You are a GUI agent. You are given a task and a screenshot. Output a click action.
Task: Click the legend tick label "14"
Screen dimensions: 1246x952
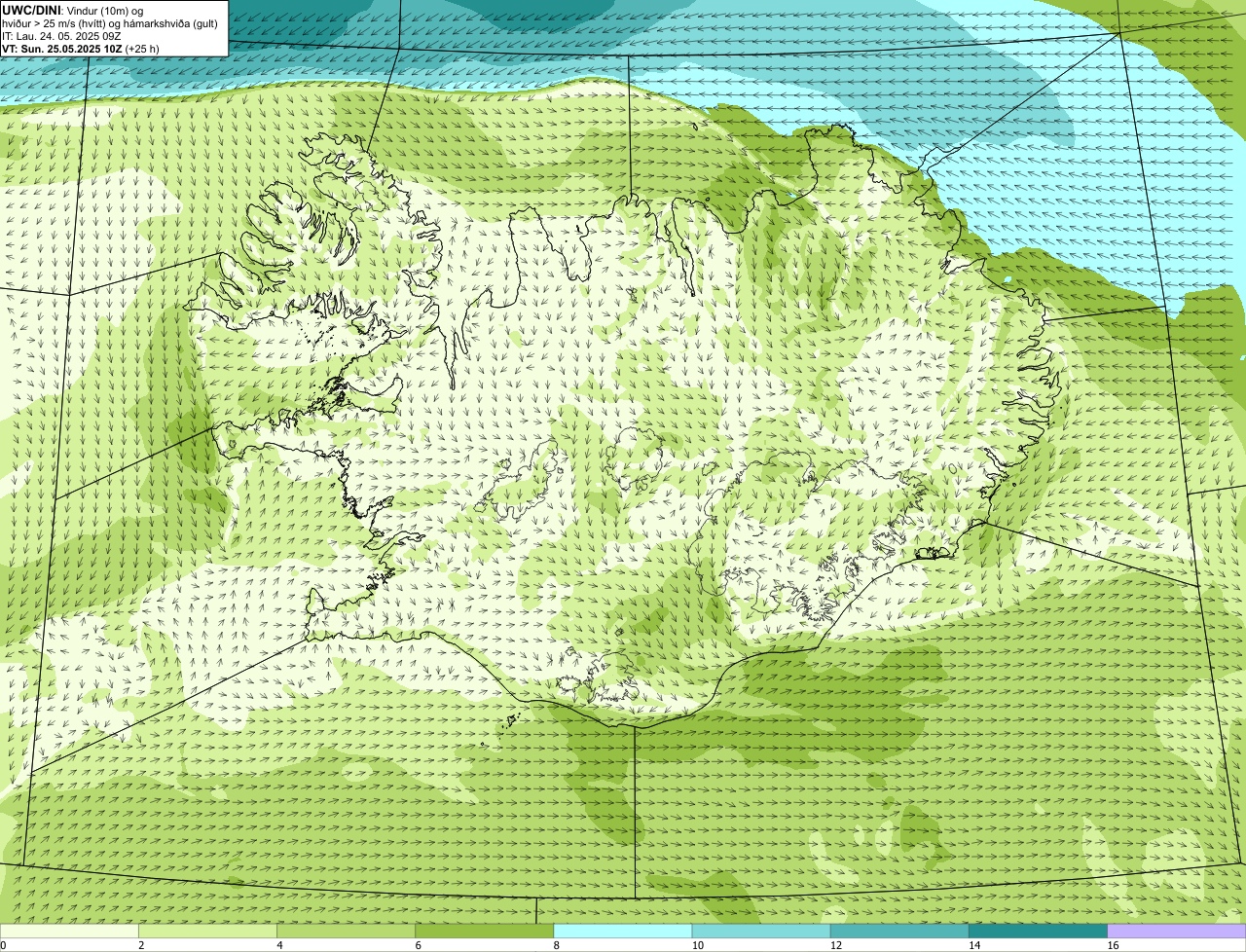click(973, 945)
